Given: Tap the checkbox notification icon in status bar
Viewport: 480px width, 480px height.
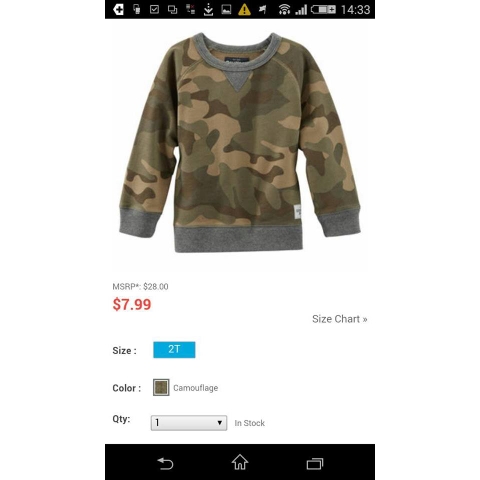Looking at the screenshot, I should pos(154,9).
